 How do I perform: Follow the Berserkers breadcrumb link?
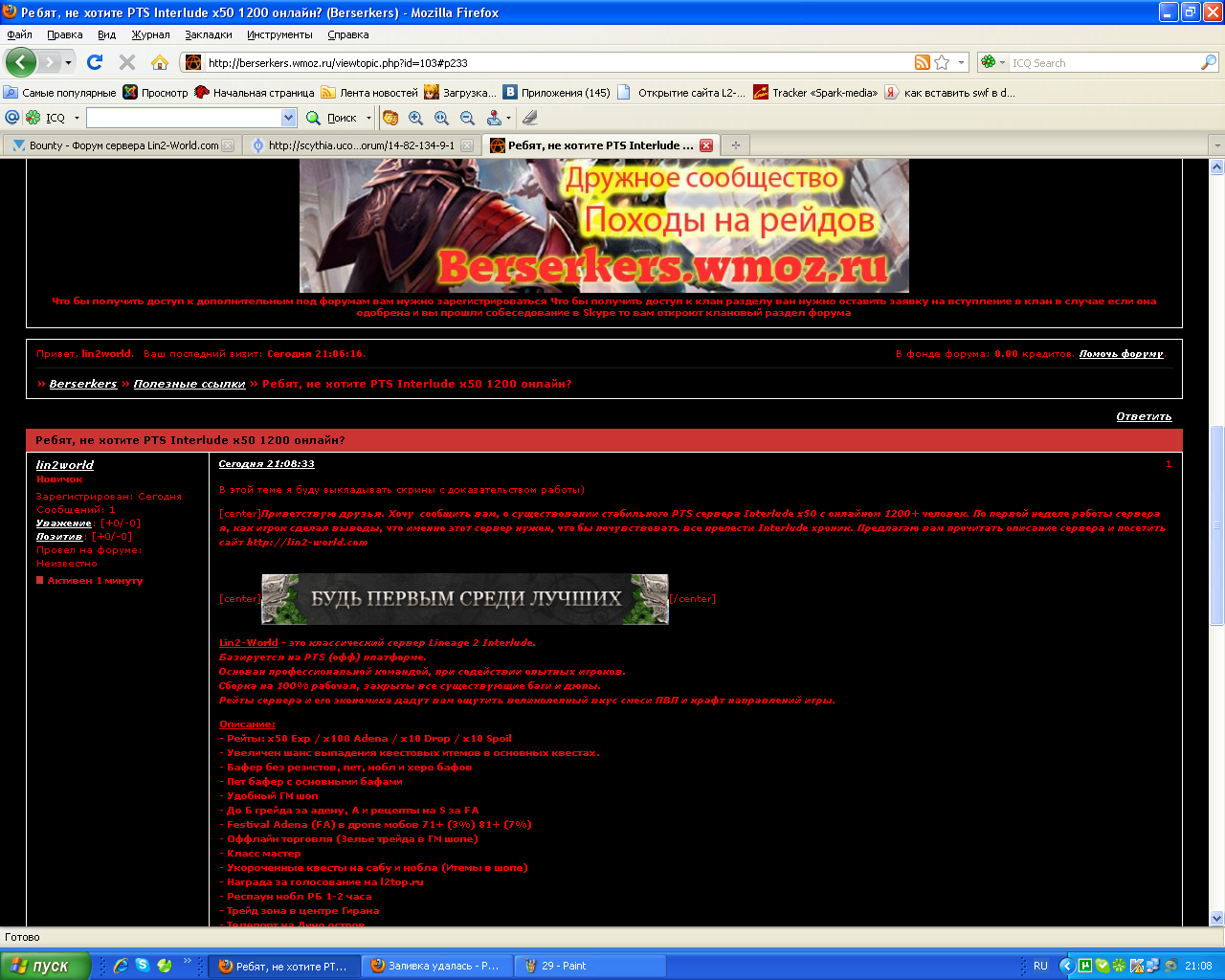click(x=83, y=384)
